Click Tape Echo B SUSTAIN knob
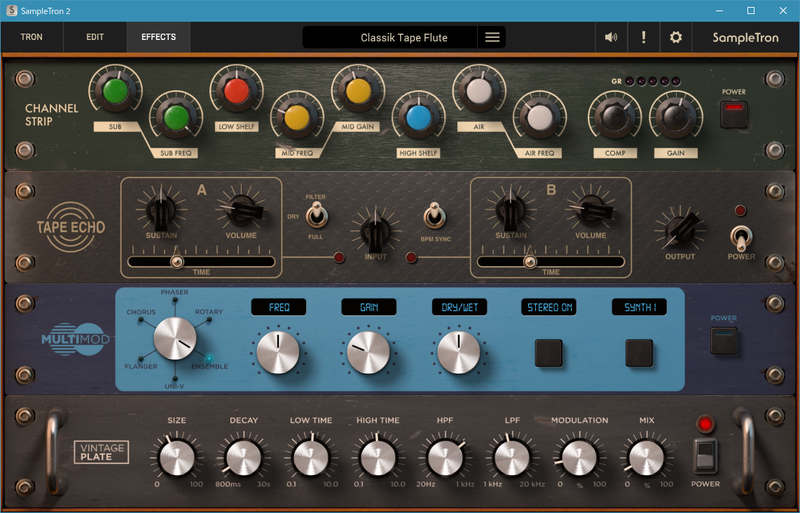The image size is (800, 513). pos(511,210)
